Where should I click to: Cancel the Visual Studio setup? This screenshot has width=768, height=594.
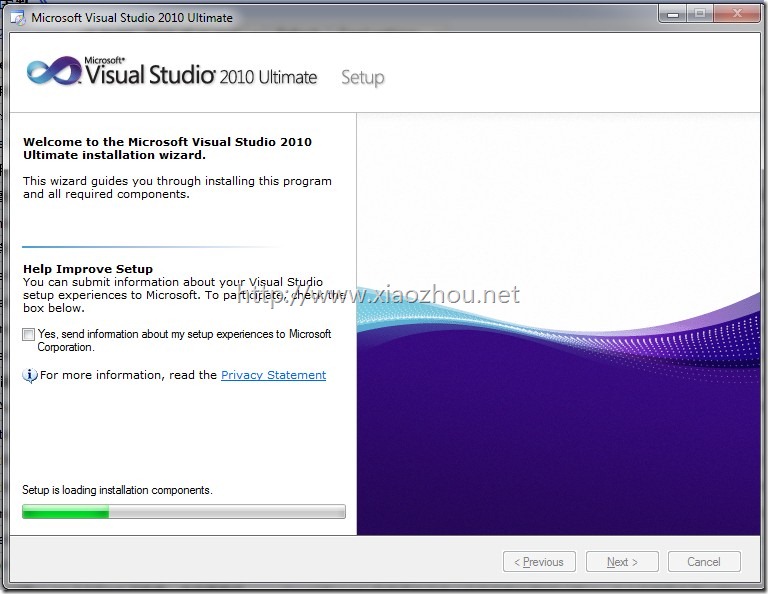click(704, 562)
